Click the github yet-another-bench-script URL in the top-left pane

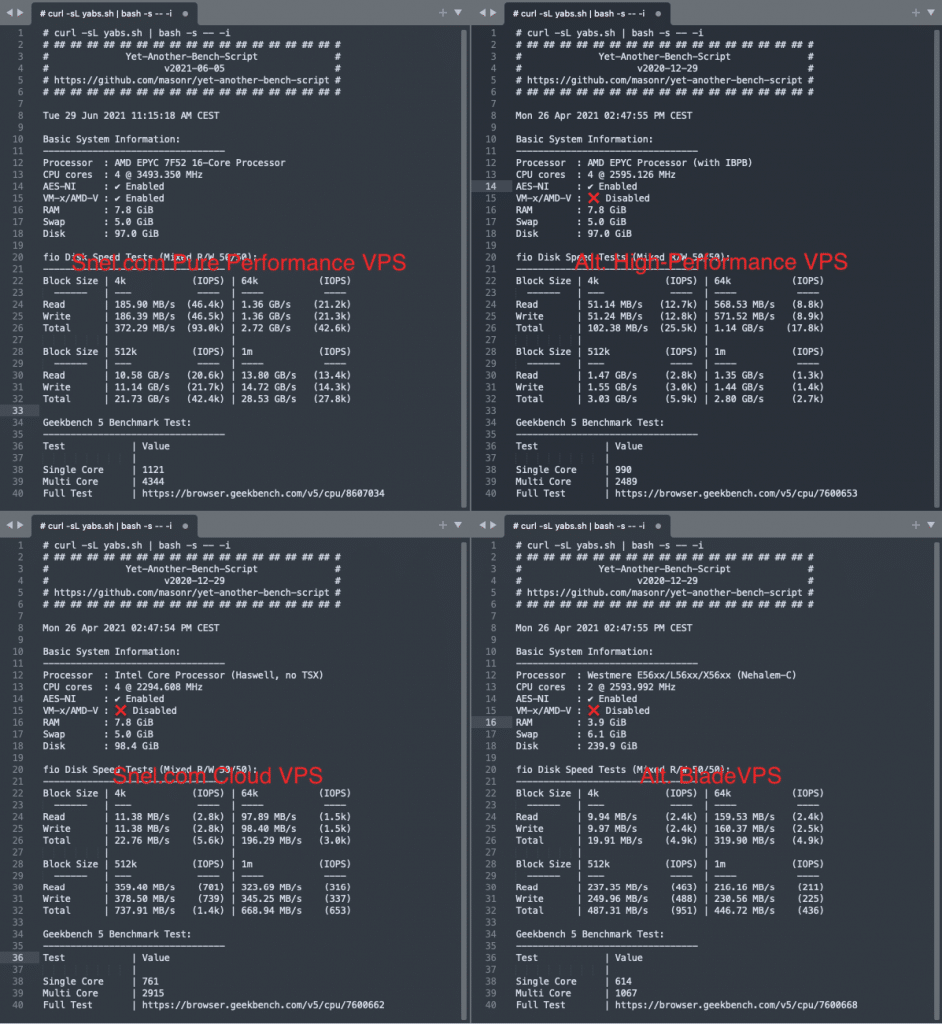(191, 80)
